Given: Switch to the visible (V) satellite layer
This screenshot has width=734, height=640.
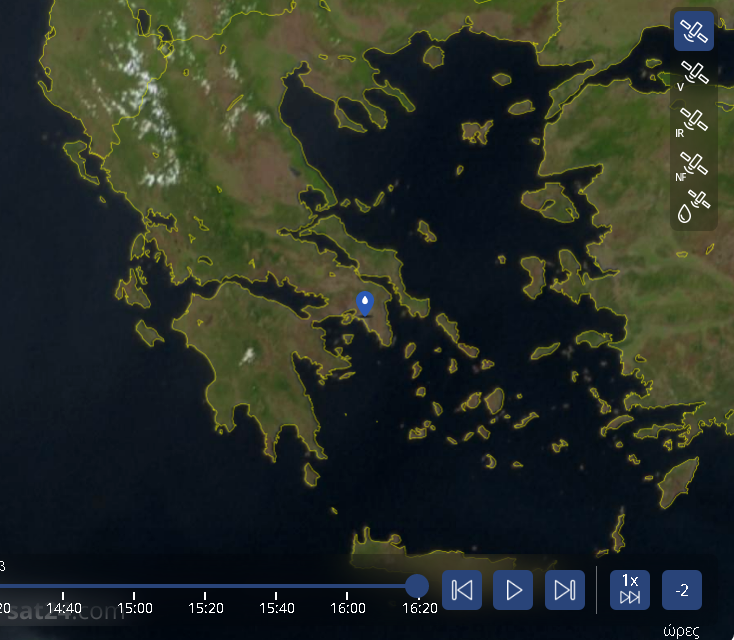Looking at the screenshot, I should [x=693, y=76].
